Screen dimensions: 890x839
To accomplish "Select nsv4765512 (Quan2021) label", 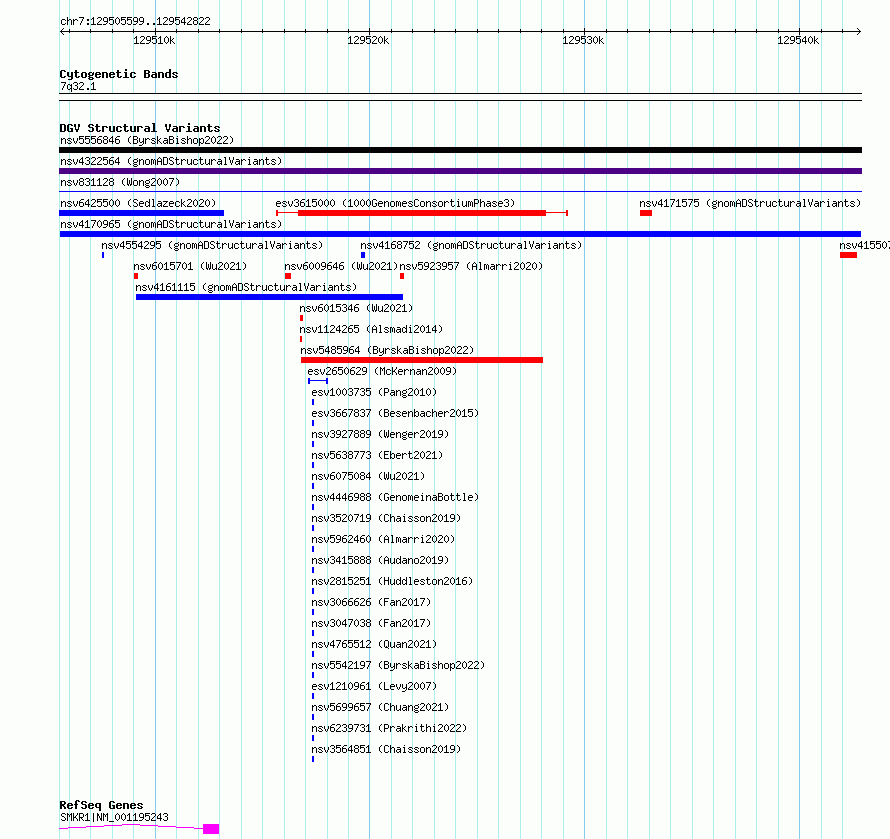I will (x=374, y=644).
